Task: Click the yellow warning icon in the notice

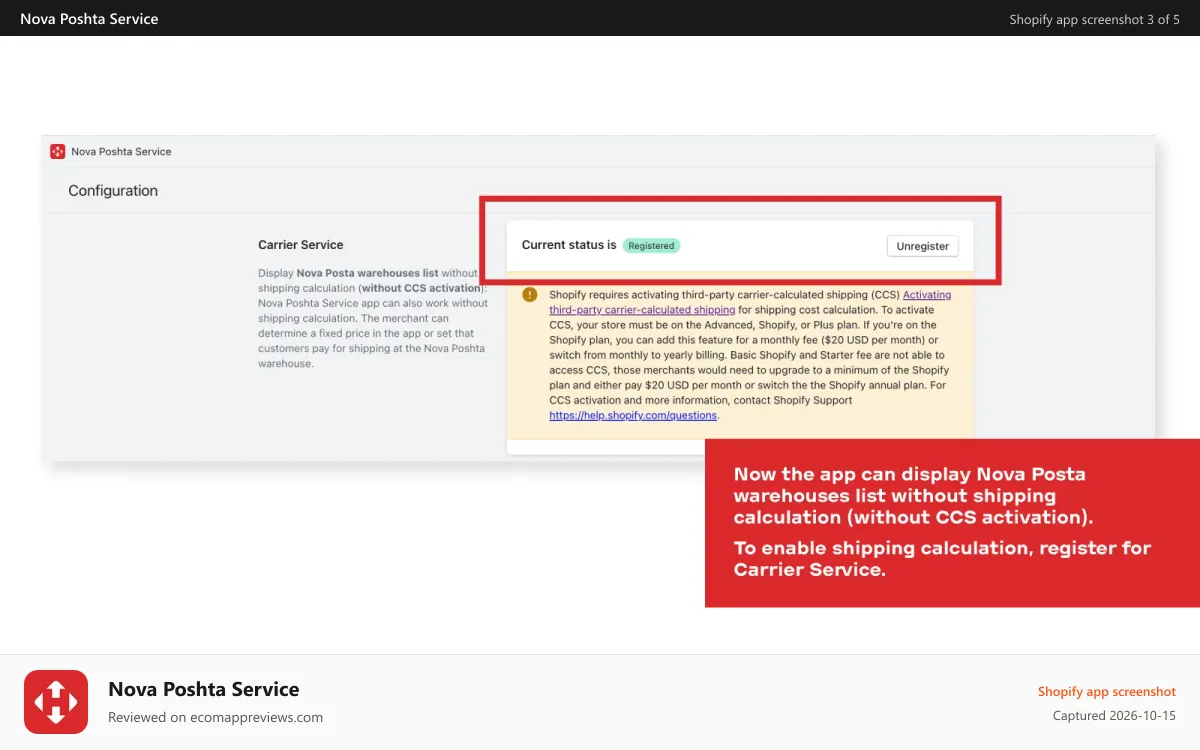Action: click(530, 295)
